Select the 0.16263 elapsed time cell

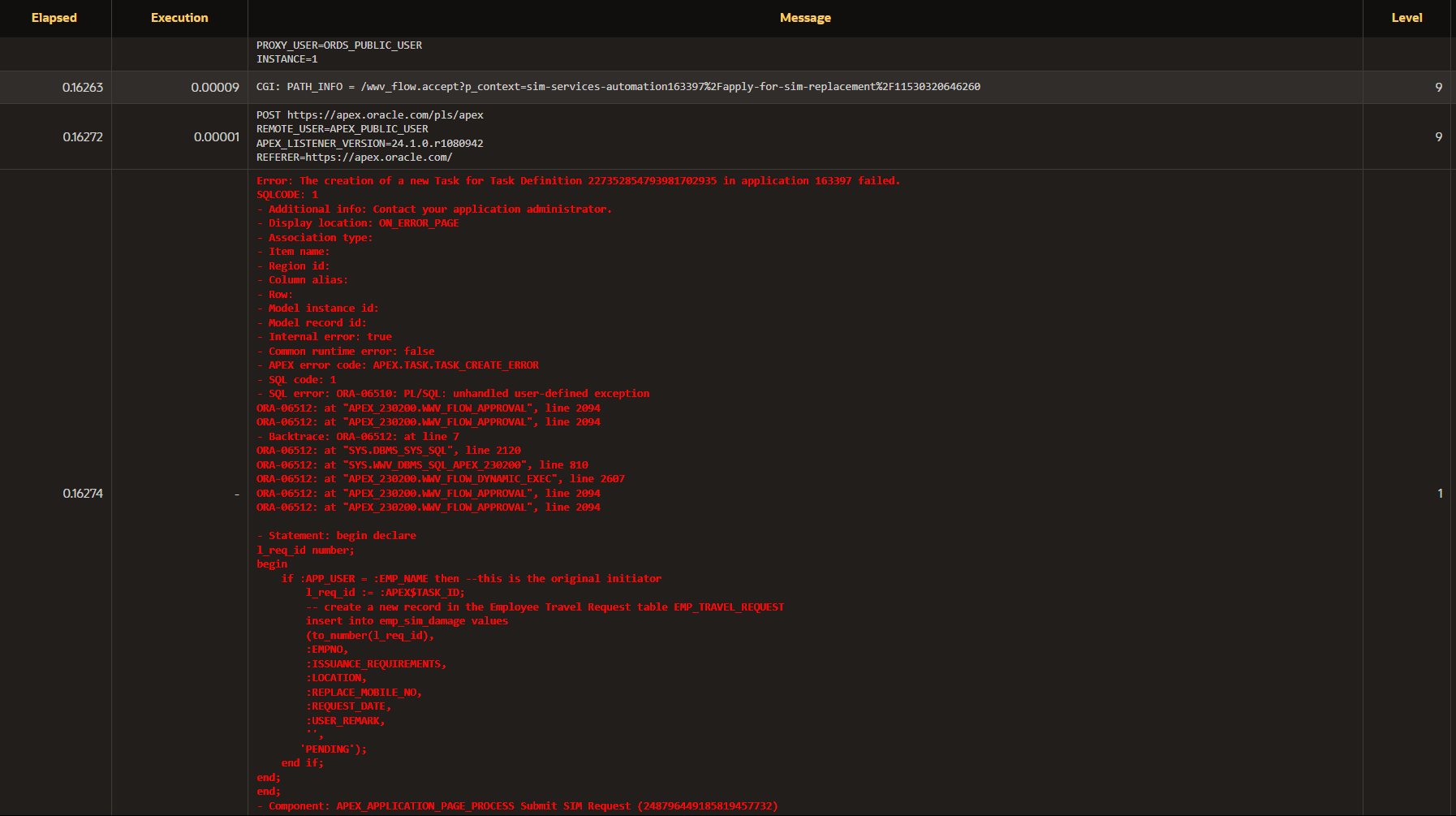[83, 88]
